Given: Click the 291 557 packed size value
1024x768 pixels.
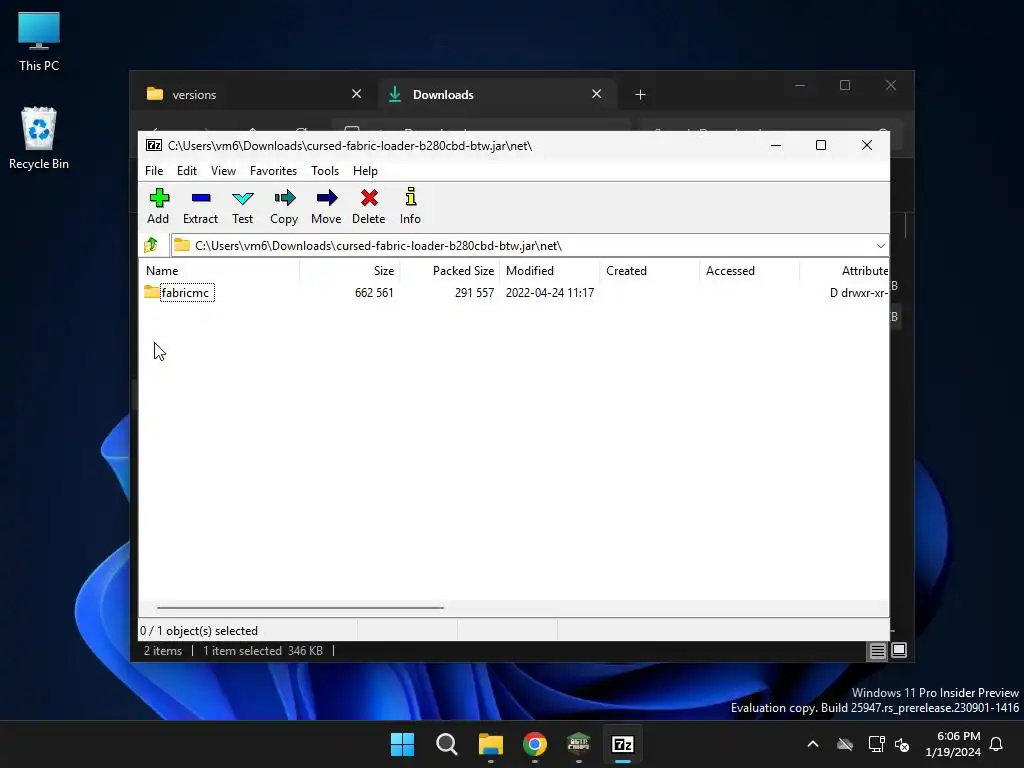Looking at the screenshot, I should pos(474,293).
